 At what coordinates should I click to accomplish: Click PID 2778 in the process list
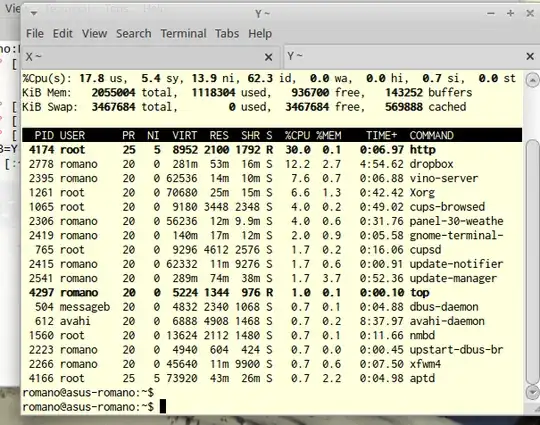[x=41, y=164]
